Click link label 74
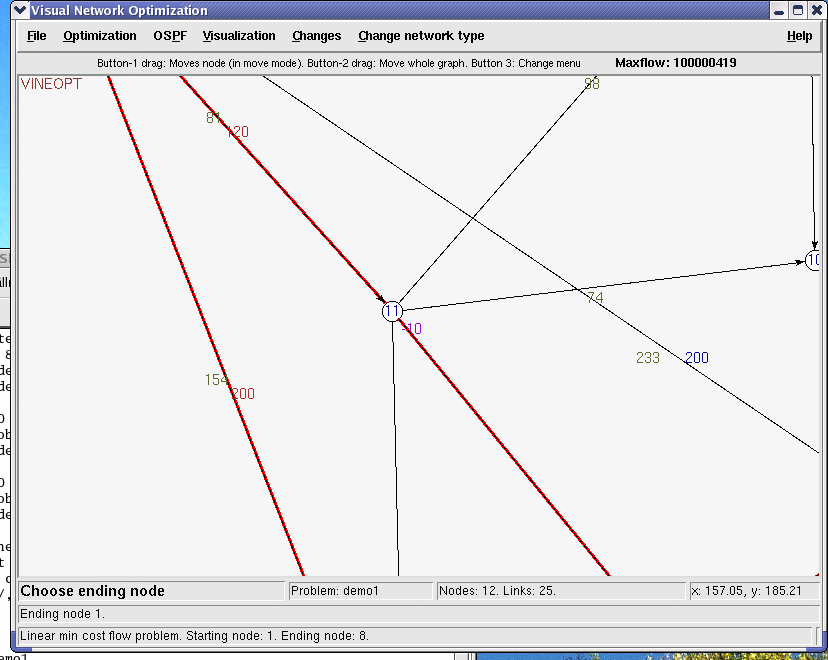 pos(595,298)
